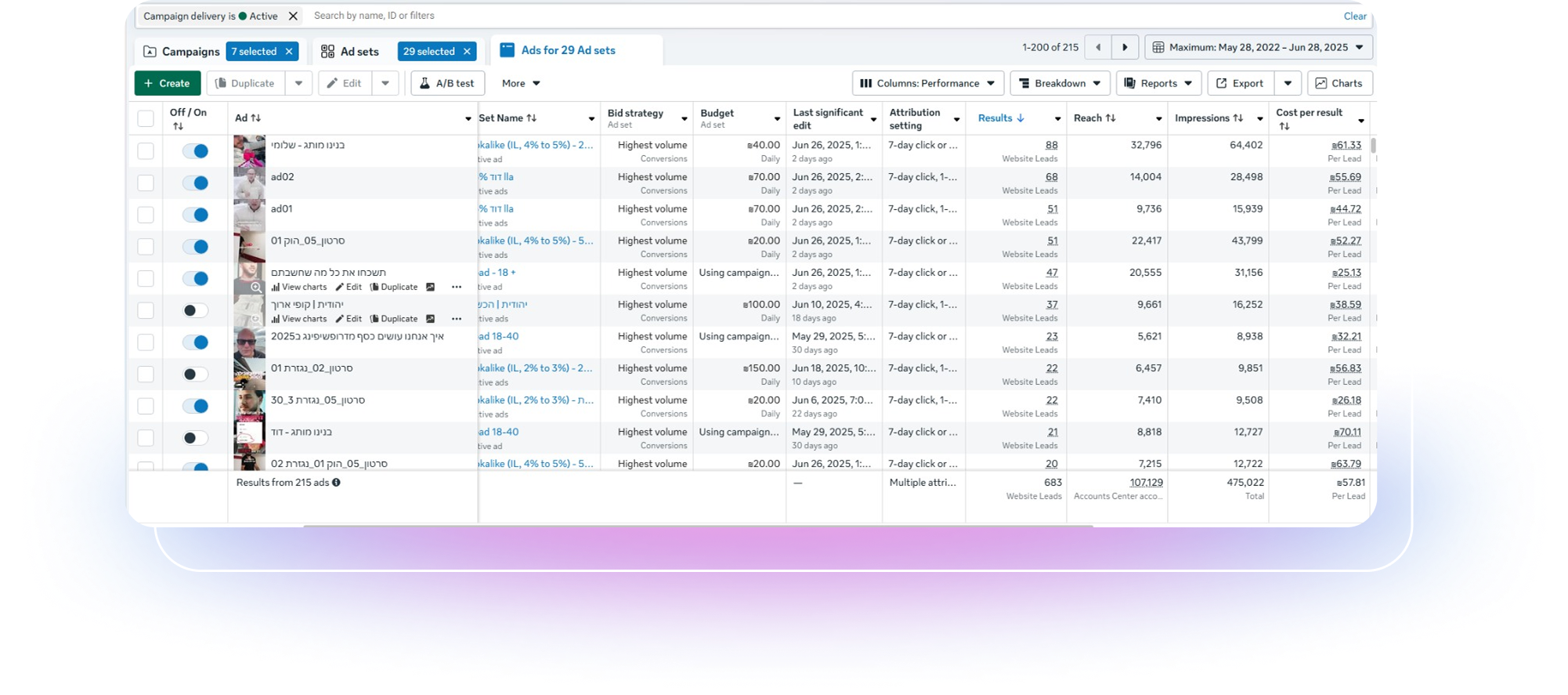Switch to the Ad sets tab
Image resolution: width=1568 pixels, height=695 pixels.
pos(350,52)
